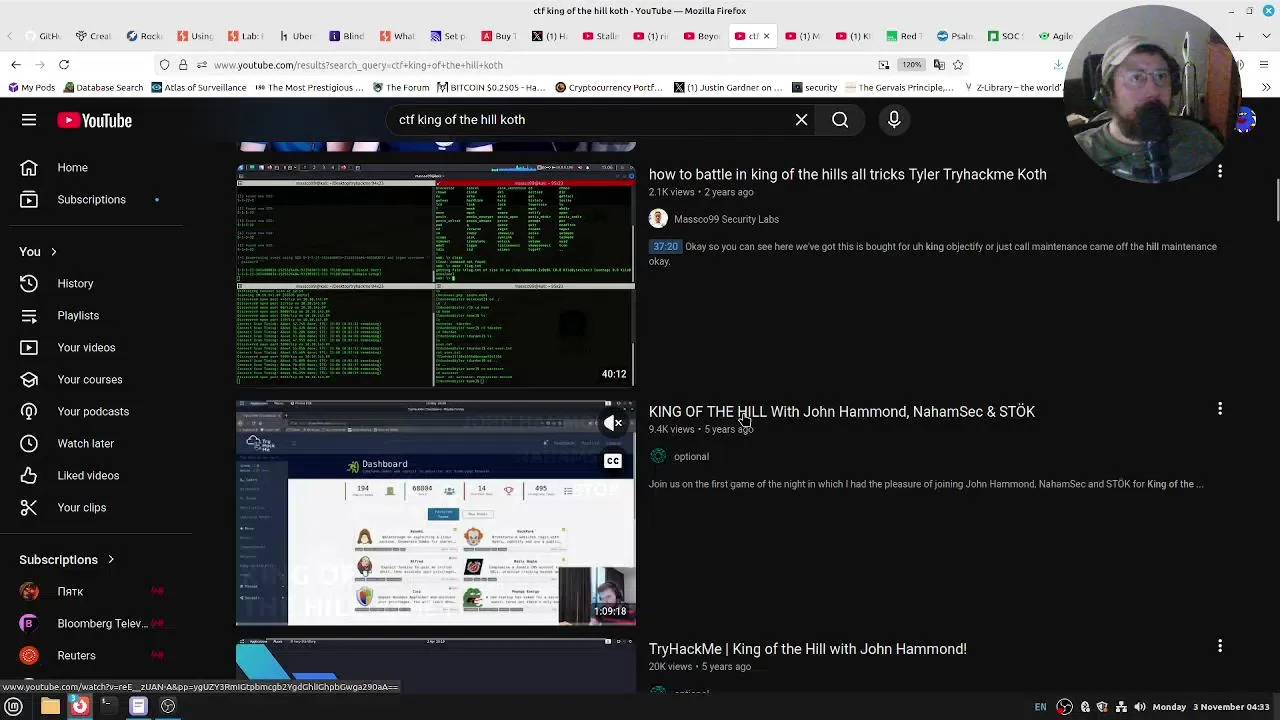The height and width of the screenshot is (720, 1280).
Task: Unmute the preview on the KING OF THE HILL thumbnail
Action: [613, 423]
